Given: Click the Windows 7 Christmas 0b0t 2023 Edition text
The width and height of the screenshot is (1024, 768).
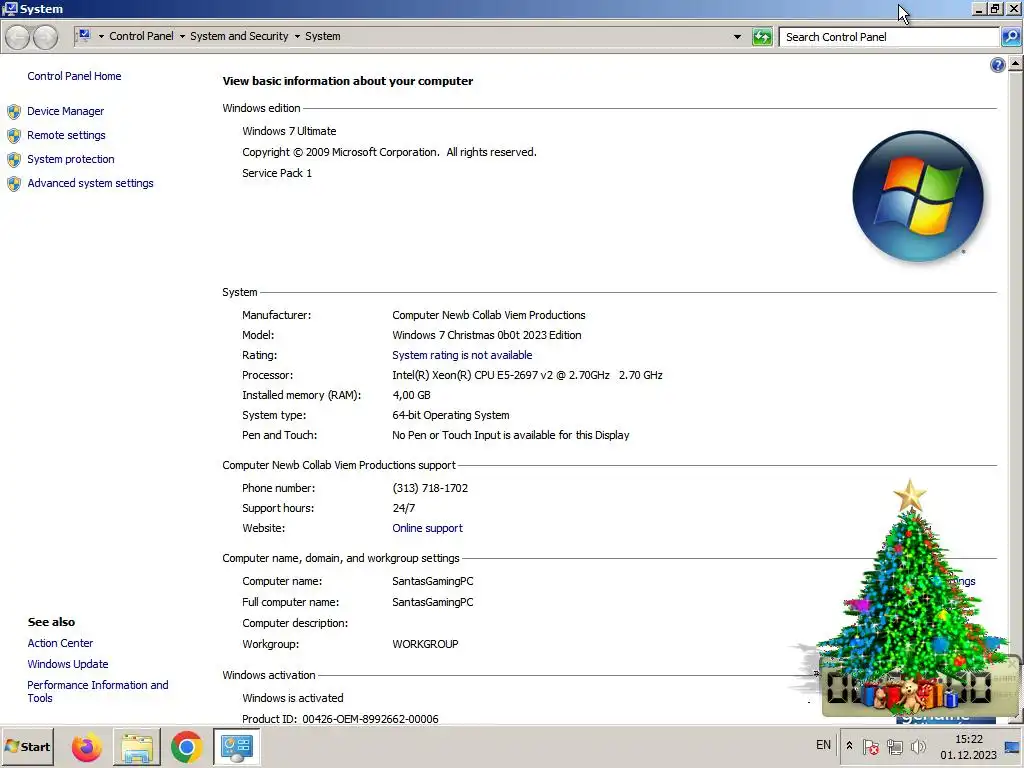Looking at the screenshot, I should tap(487, 335).
